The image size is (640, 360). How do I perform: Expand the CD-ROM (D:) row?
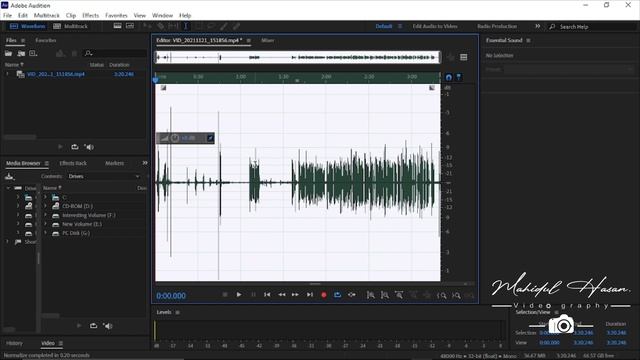click(x=45, y=206)
